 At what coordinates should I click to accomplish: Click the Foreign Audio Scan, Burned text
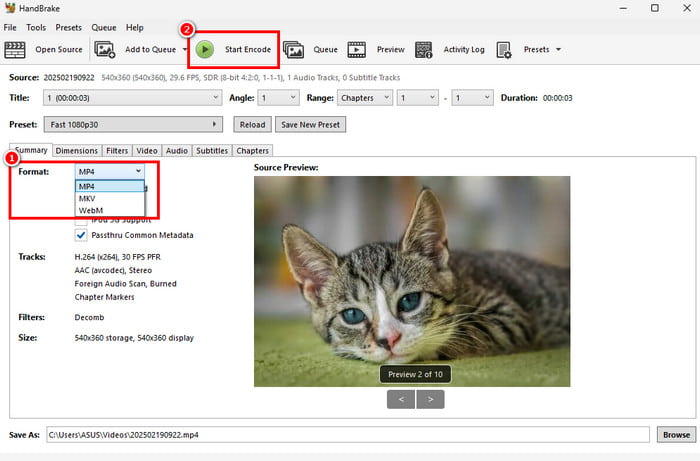(x=125, y=284)
